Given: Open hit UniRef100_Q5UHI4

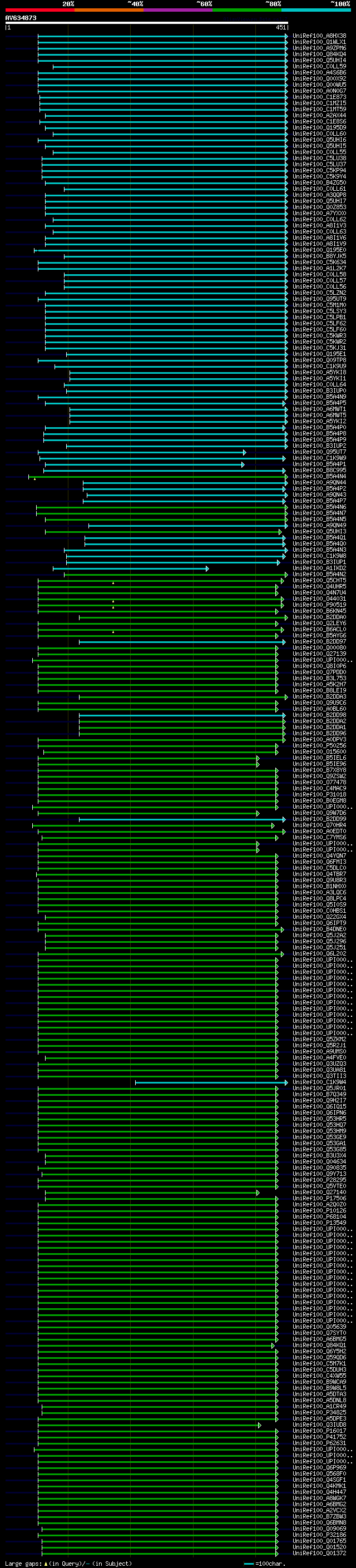Looking at the screenshot, I should [319, 60].
